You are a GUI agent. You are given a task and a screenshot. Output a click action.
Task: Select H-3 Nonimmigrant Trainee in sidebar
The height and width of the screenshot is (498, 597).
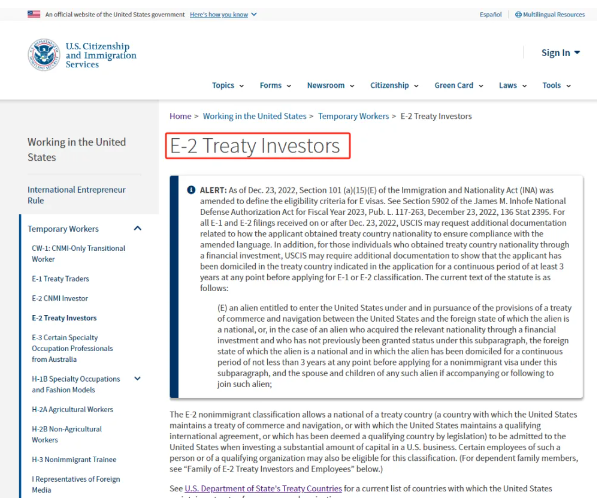coord(74,460)
